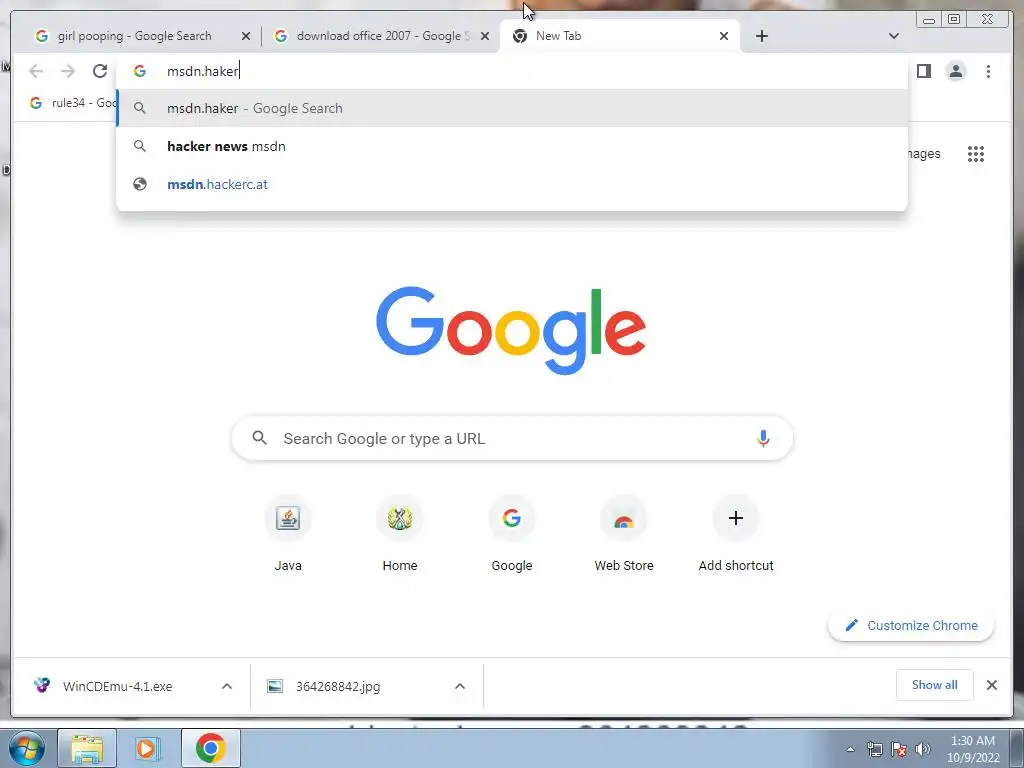This screenshot has height=768, width=1024.
Task: Open the 364268842.jpg download
Action: (x=338, y=686)
